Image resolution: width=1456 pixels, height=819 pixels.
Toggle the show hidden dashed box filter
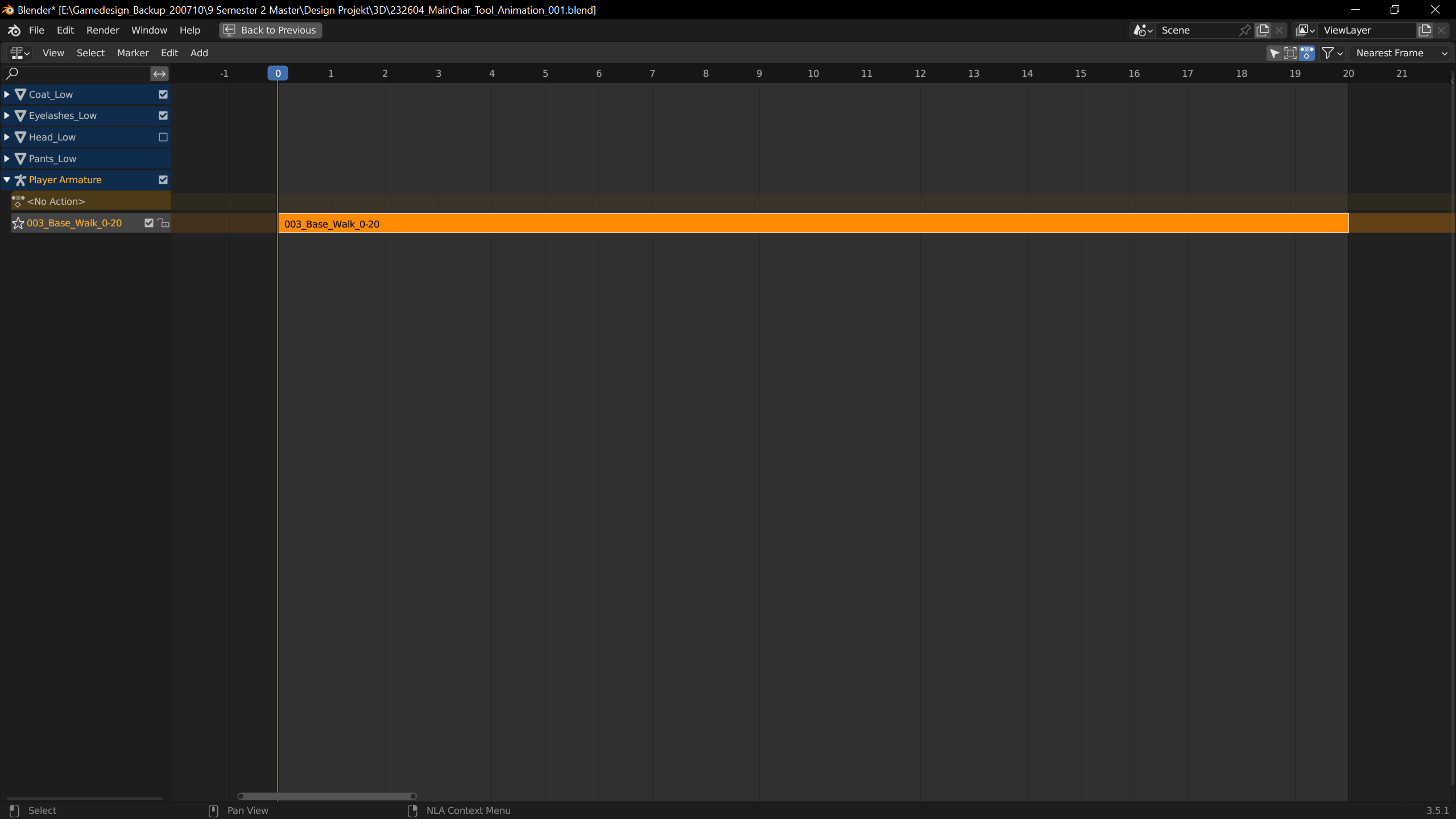[x=1290, y=53]
